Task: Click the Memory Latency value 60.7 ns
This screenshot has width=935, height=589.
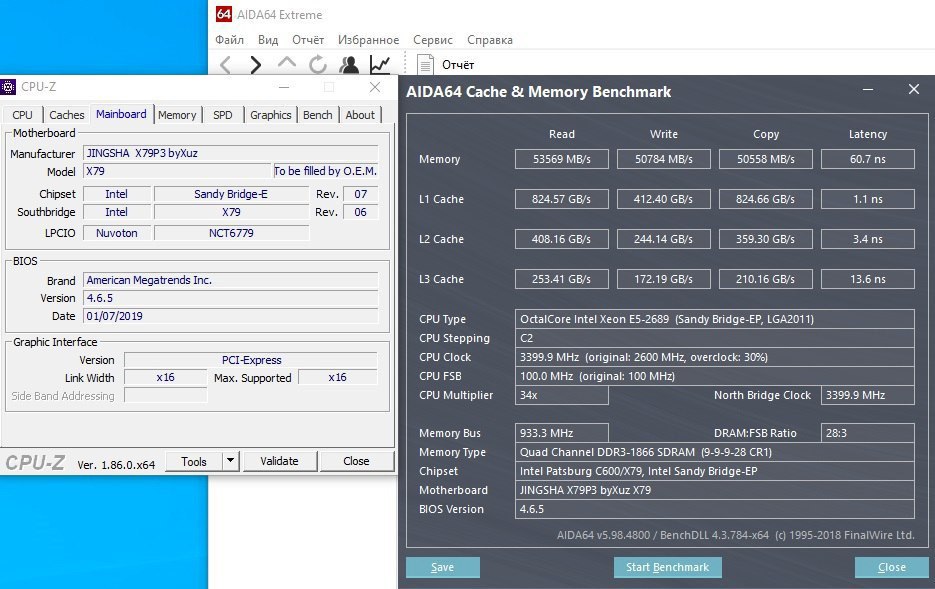Action: (x=868, y=159)
